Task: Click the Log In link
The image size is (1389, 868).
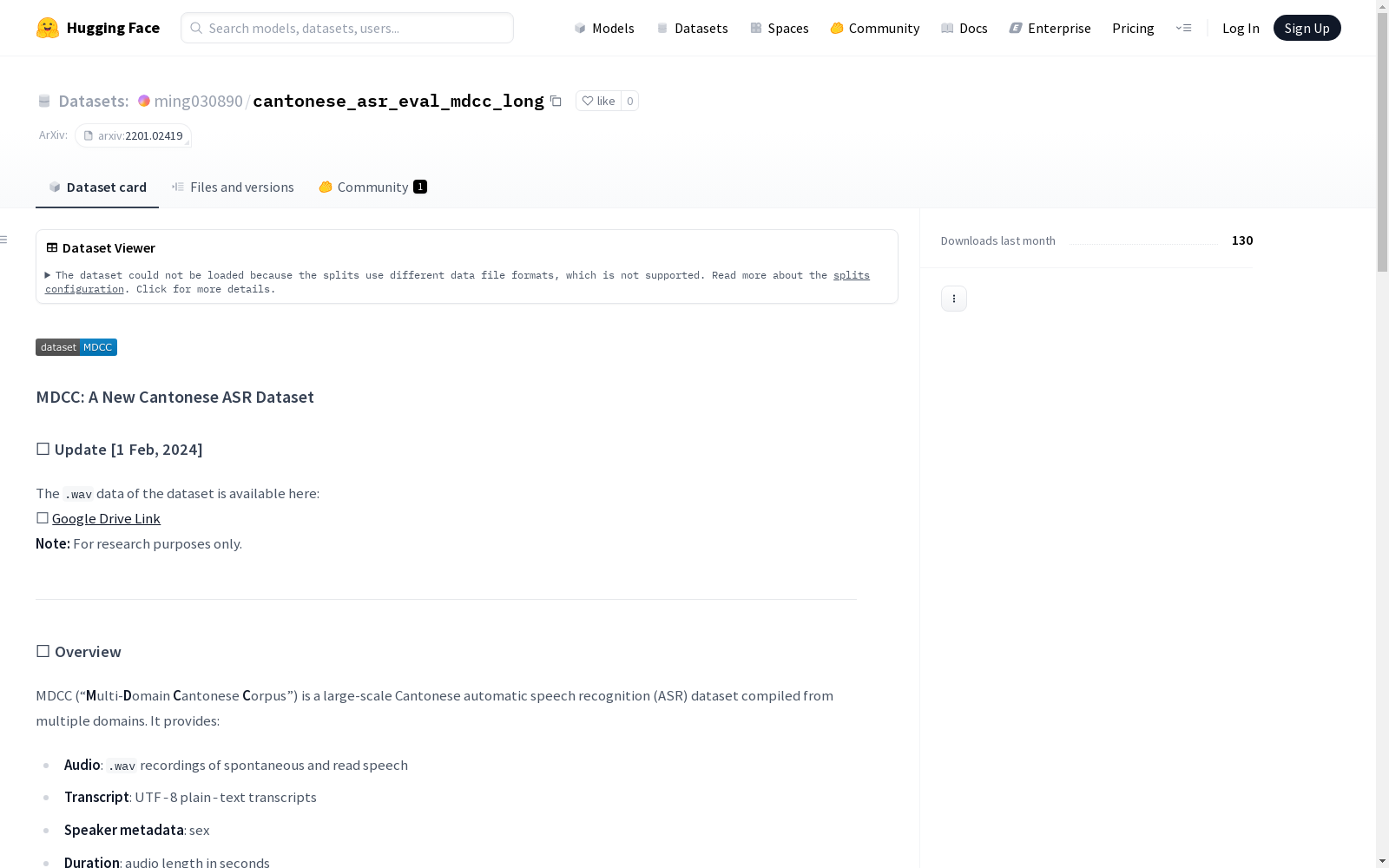Action: coord(1241,28)
